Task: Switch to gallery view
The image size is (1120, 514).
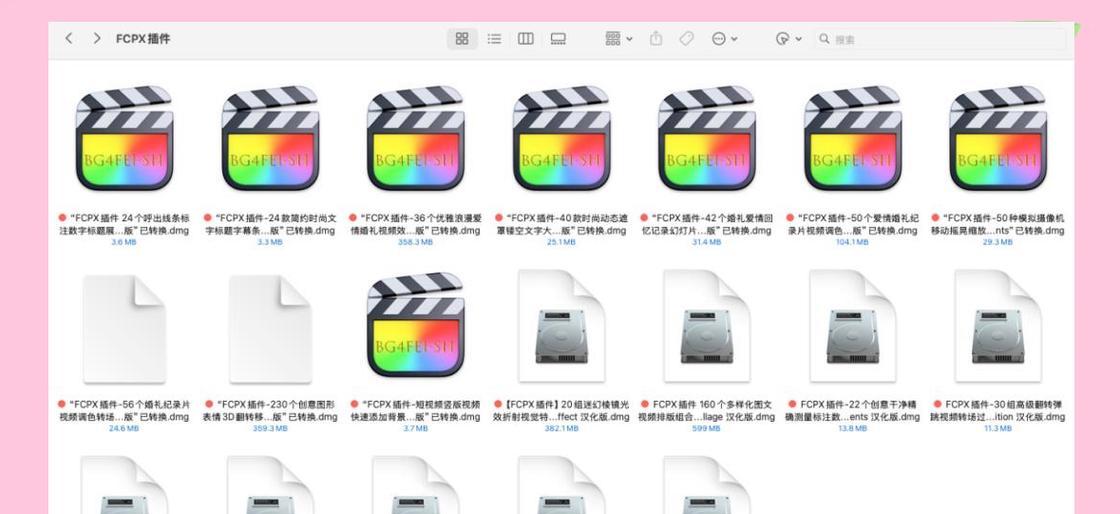Action: pyautogui.click(x=558, y=39)
